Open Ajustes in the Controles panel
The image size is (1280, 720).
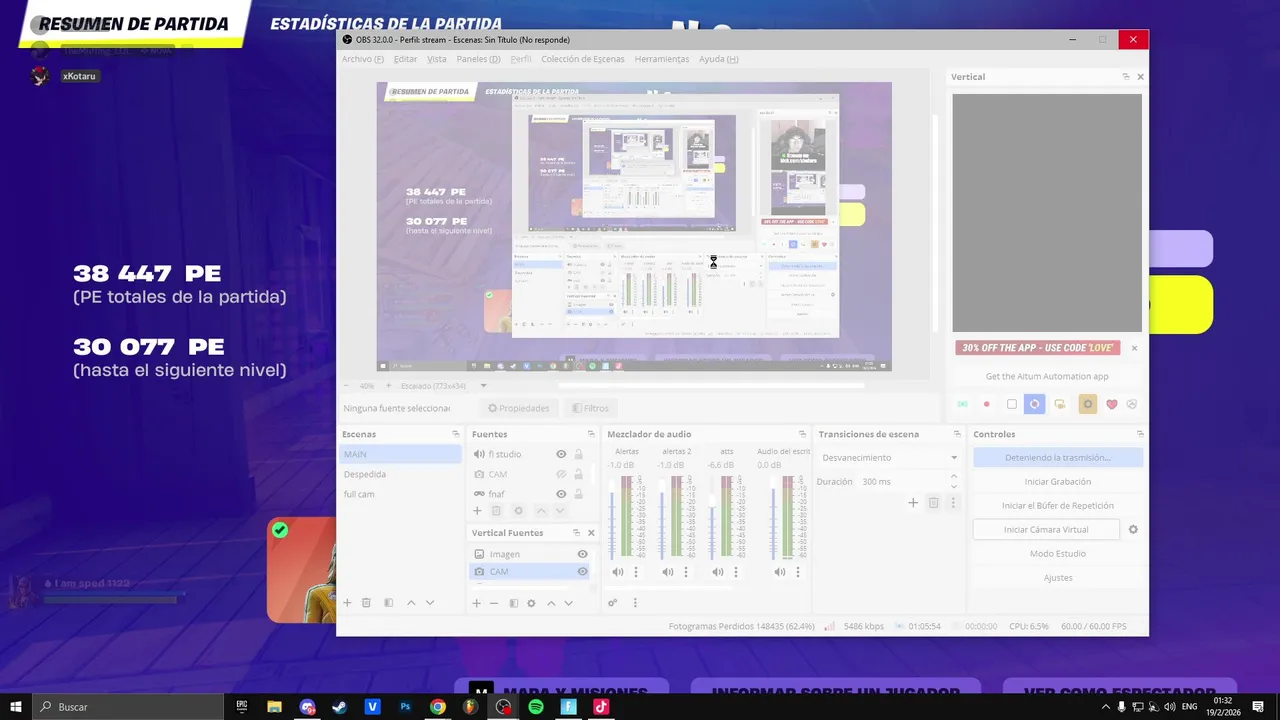1058,577
